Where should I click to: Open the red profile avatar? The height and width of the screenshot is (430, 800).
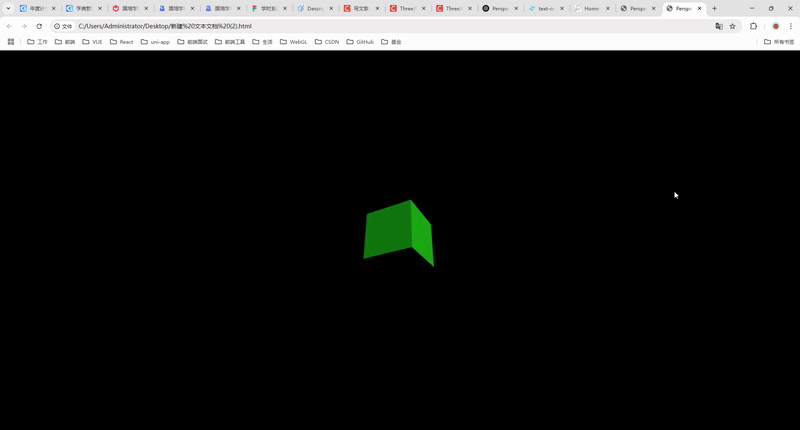[776, 26]
